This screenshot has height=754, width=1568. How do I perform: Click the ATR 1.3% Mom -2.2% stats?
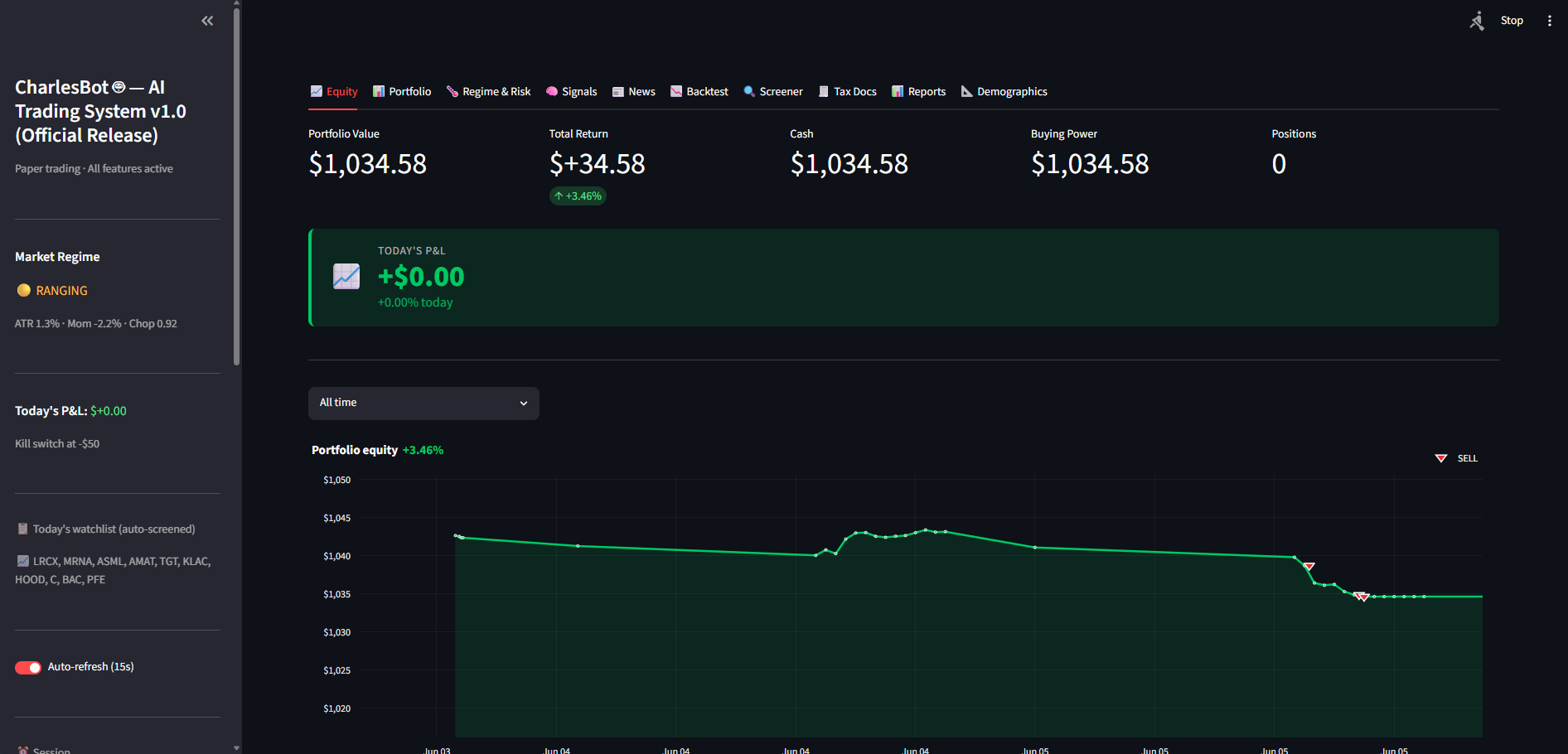click(96, 324)
